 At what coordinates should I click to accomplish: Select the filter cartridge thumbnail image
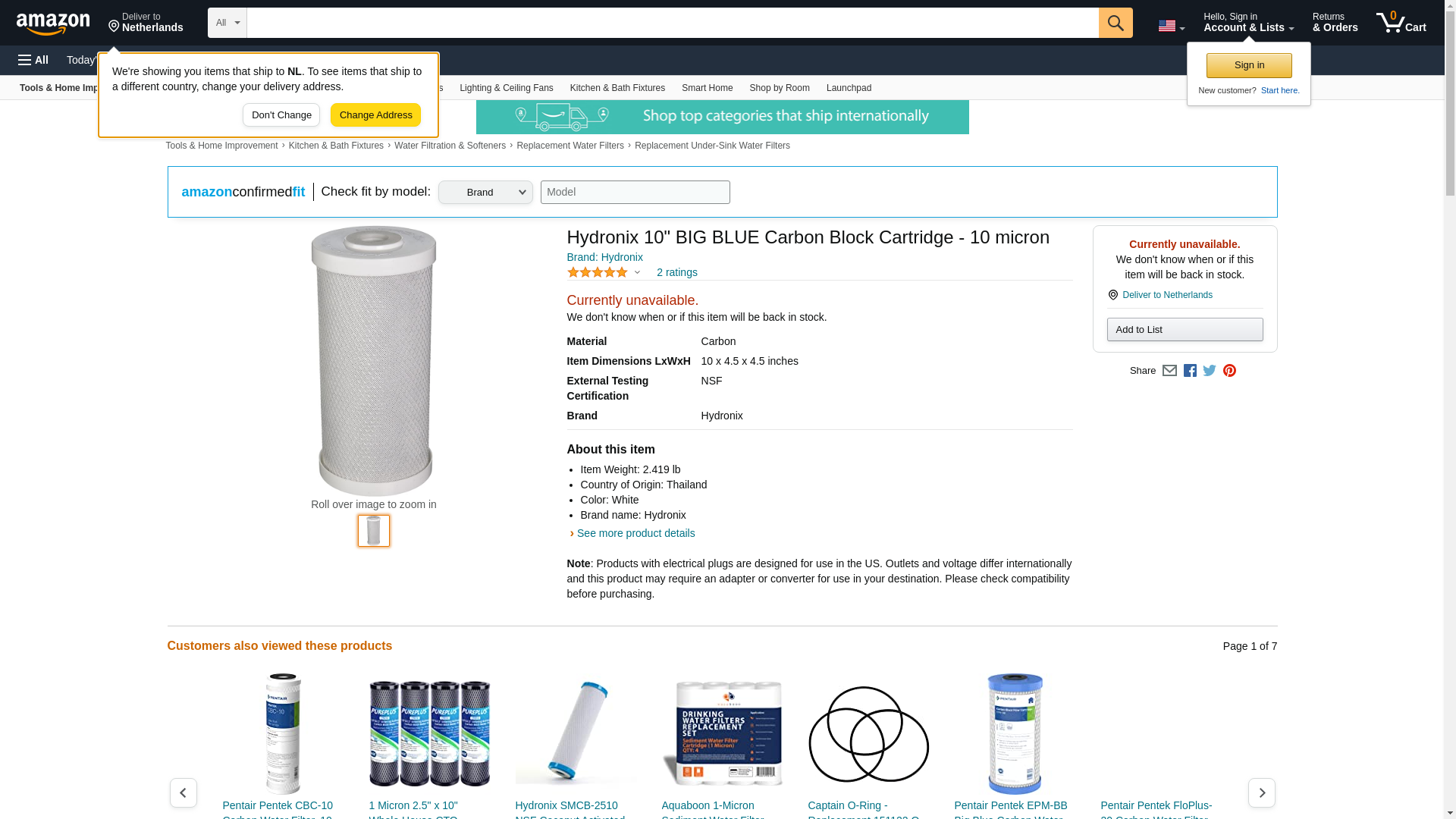[374, 531]
